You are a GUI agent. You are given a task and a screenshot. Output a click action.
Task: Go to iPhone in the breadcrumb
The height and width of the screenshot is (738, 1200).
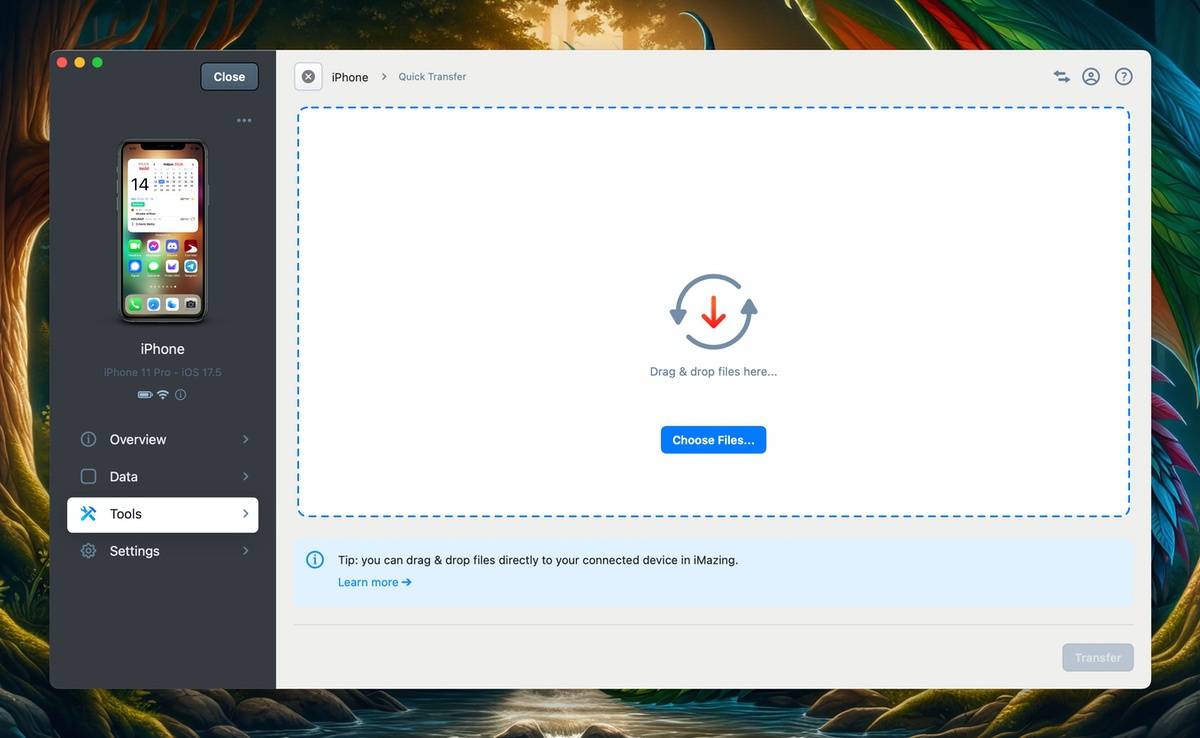coord(350,77)
